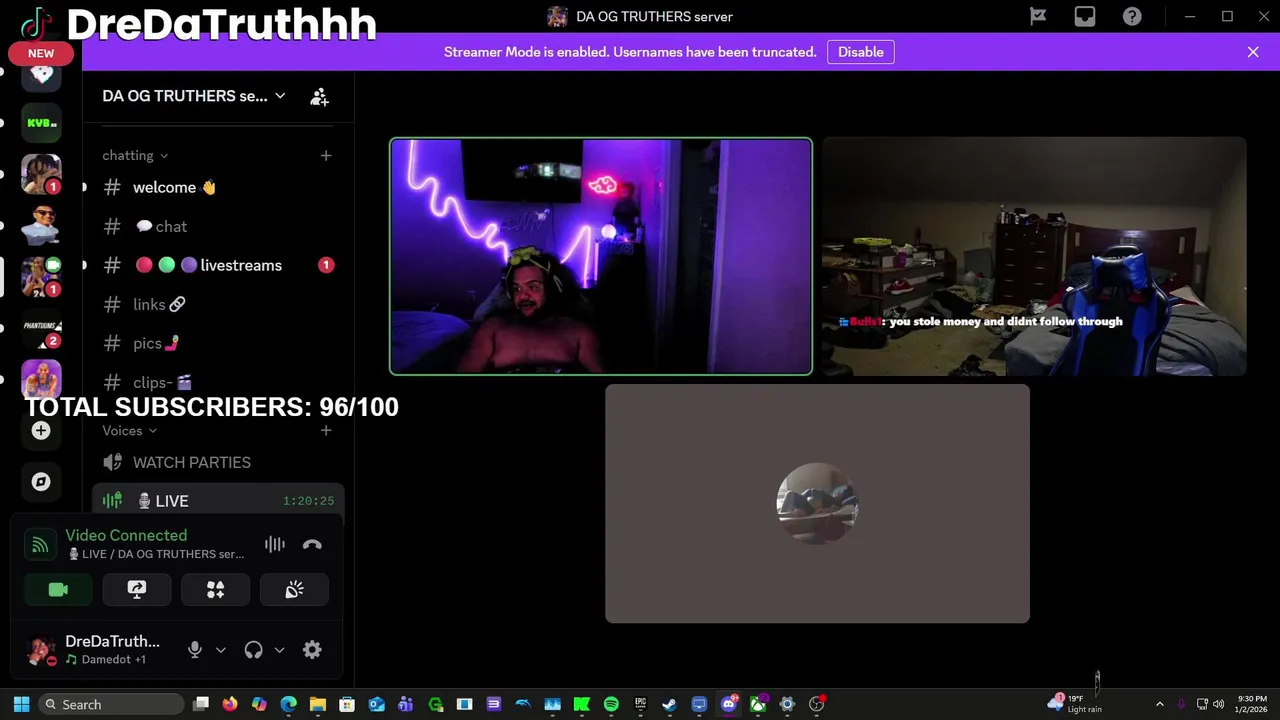Focus the bedroom webcam tile
1280x720 pixels.
coord(1034,256)
